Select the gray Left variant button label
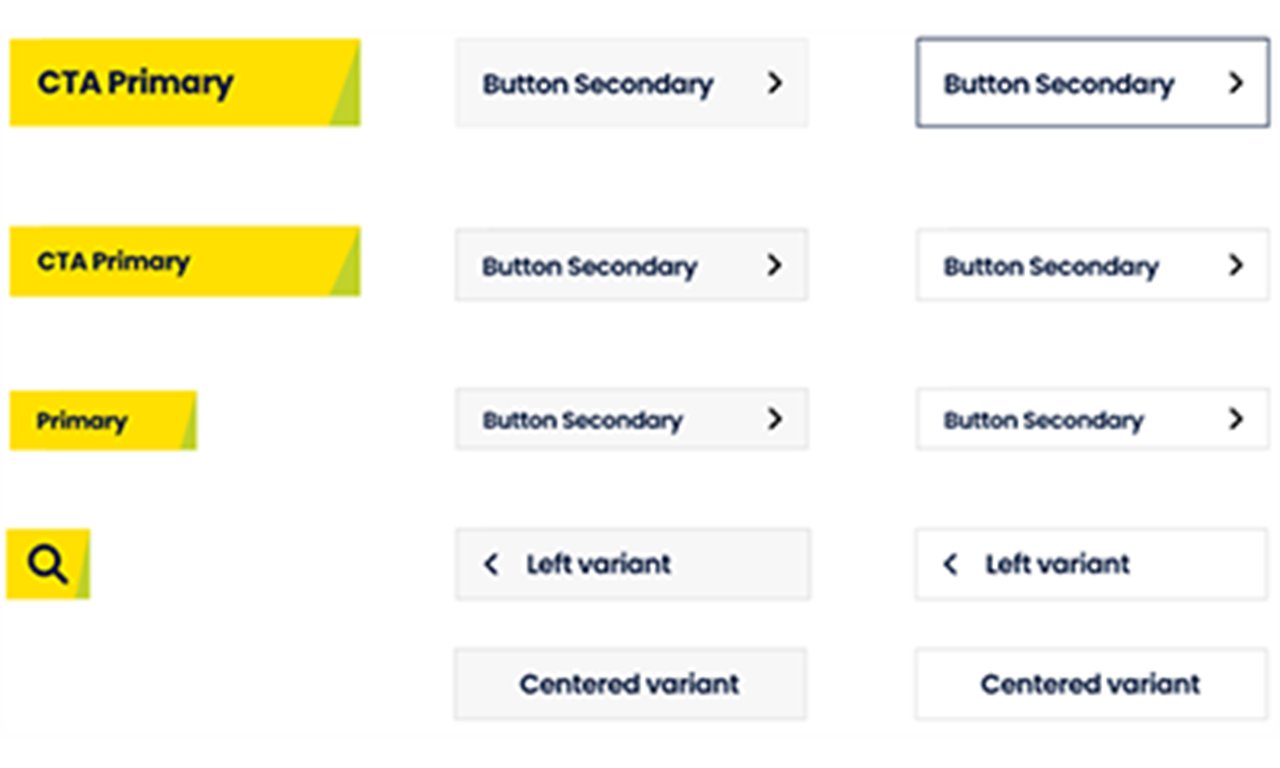This screenshot has width=1280, height=768. pyautogui.click(x=599, y=564)
